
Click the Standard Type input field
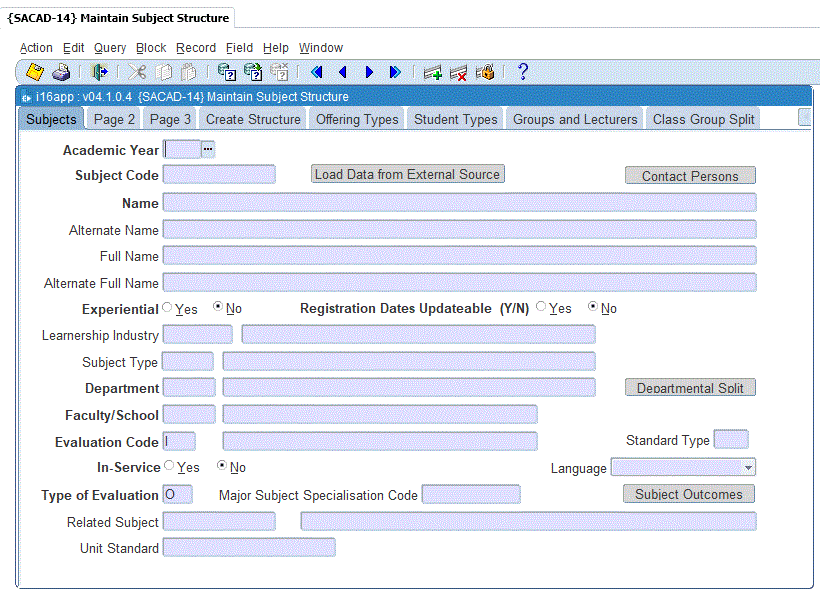pos(731,439)
